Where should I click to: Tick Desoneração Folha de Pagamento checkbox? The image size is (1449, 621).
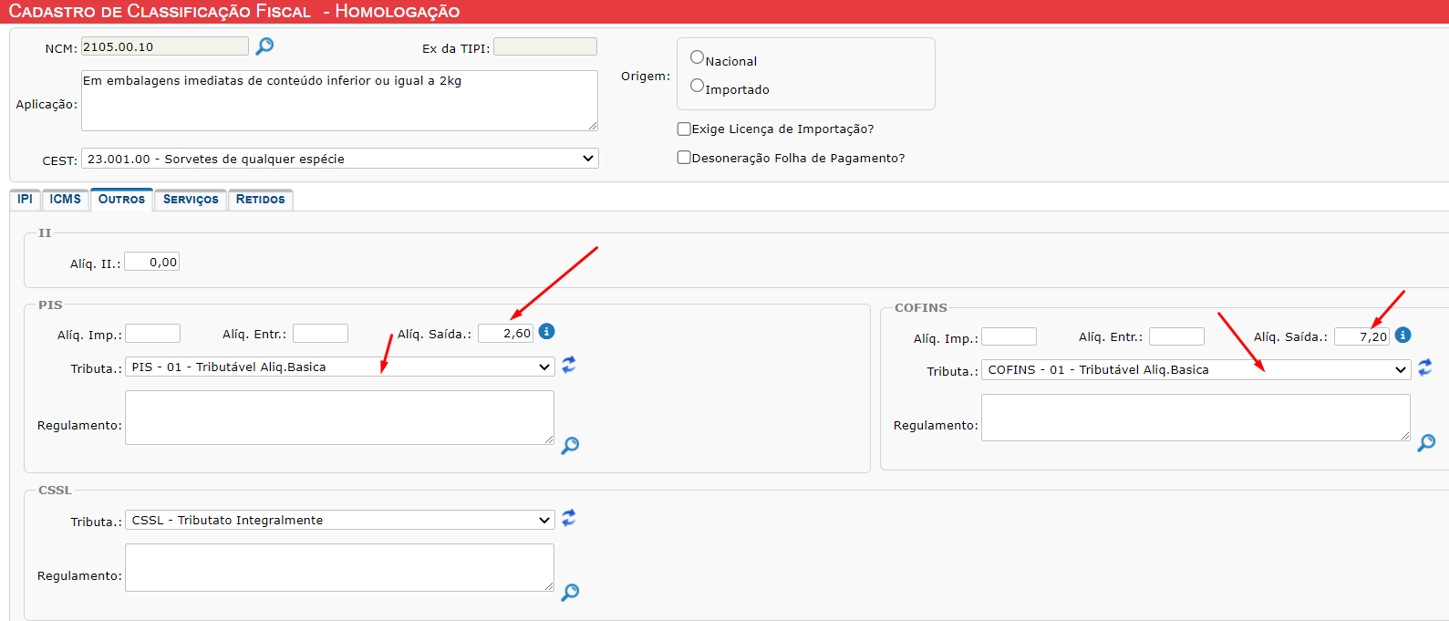click(x=684, y=158)
